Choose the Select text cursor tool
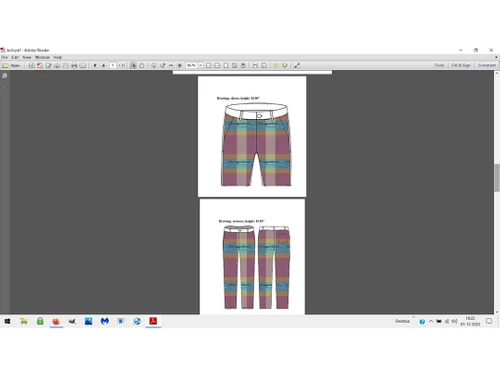This screenshot has width=500, height=375. coord(133,65)
